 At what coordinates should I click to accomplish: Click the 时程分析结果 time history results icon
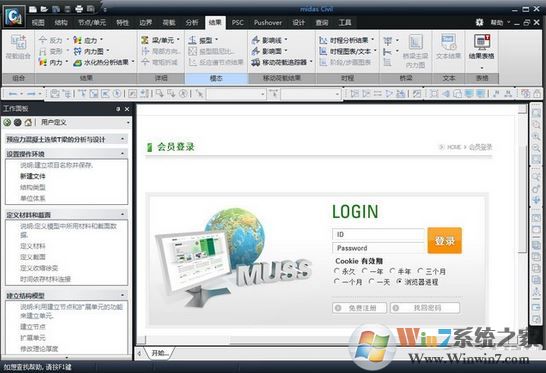point(323,40)
